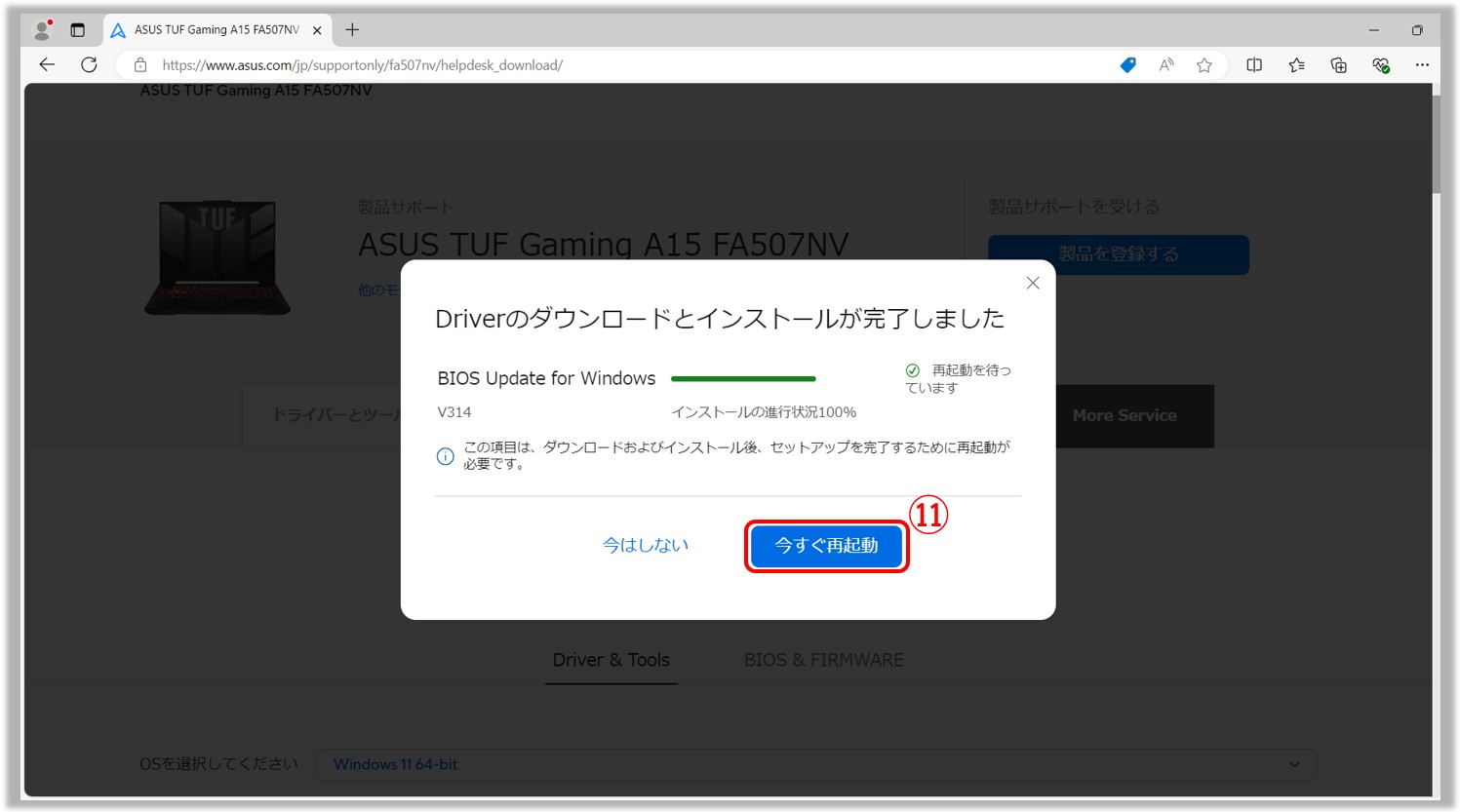1460x812 pixels.
Task: Click the TUF laptop product thumbnail
Action: 217,258
